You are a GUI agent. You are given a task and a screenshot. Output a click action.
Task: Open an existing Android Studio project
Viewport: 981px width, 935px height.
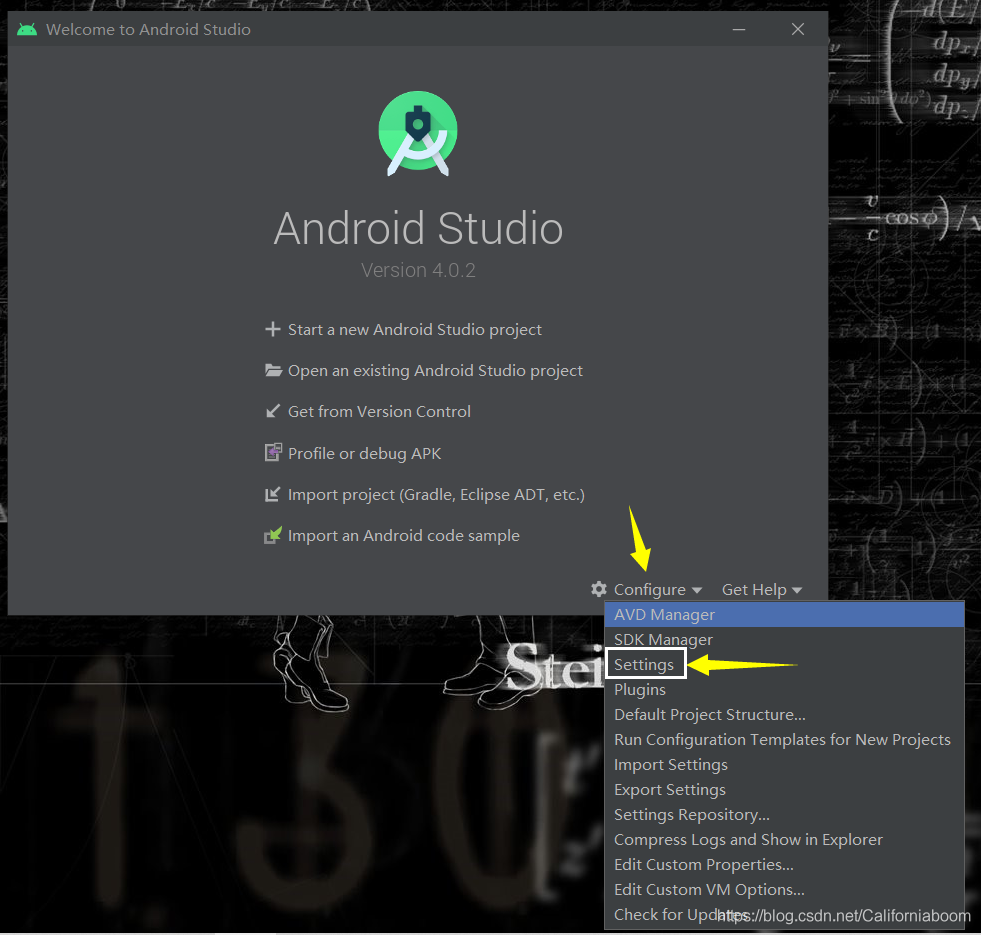tap(435, 370)
